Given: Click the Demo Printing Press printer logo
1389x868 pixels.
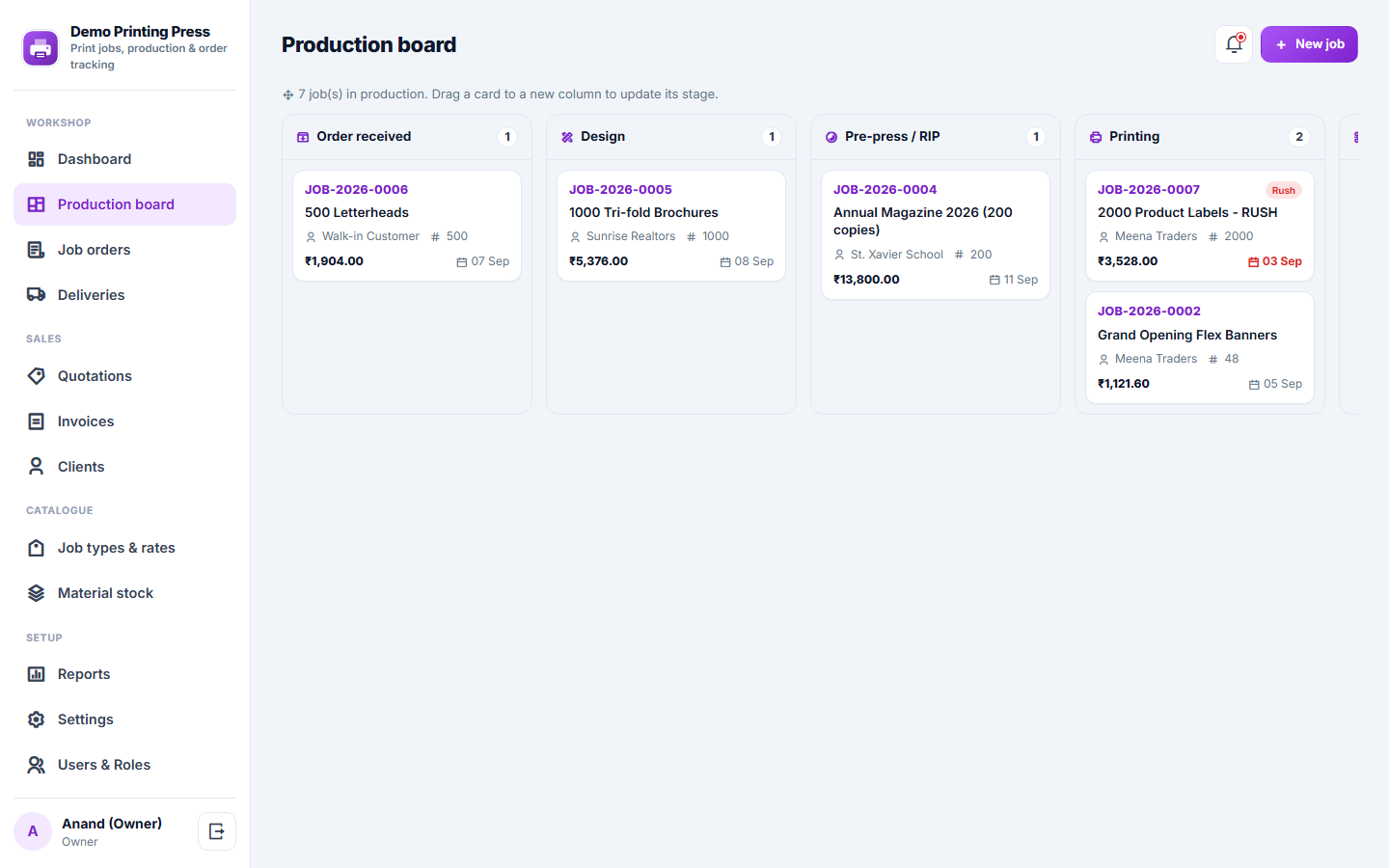Looking at the screenshot, I should [x=41, y=47].
